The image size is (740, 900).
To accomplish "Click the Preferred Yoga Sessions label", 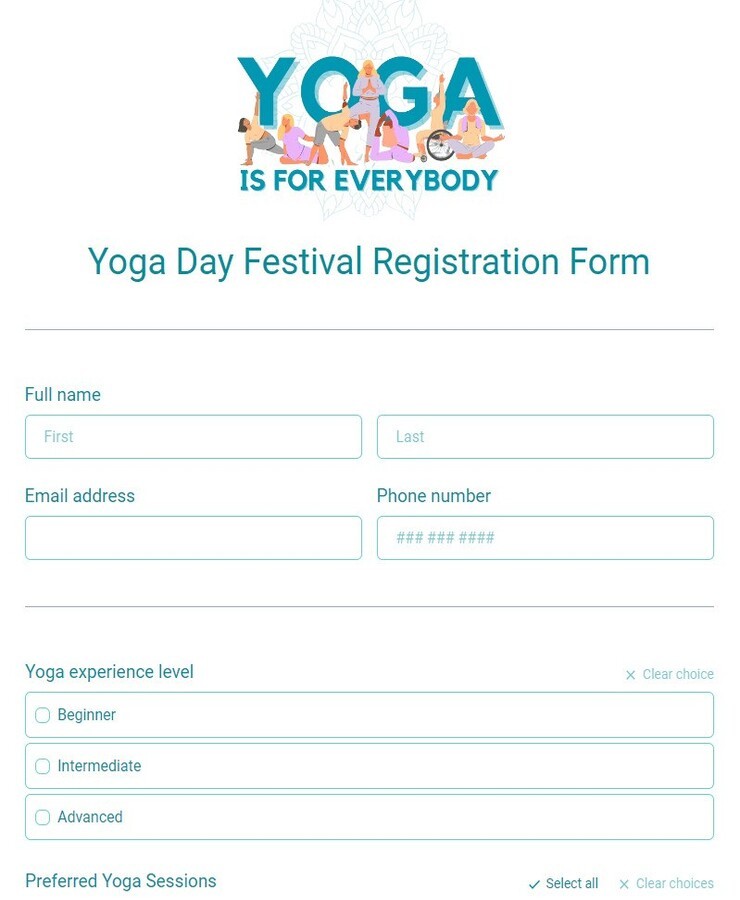I will [x=120, y=881].
